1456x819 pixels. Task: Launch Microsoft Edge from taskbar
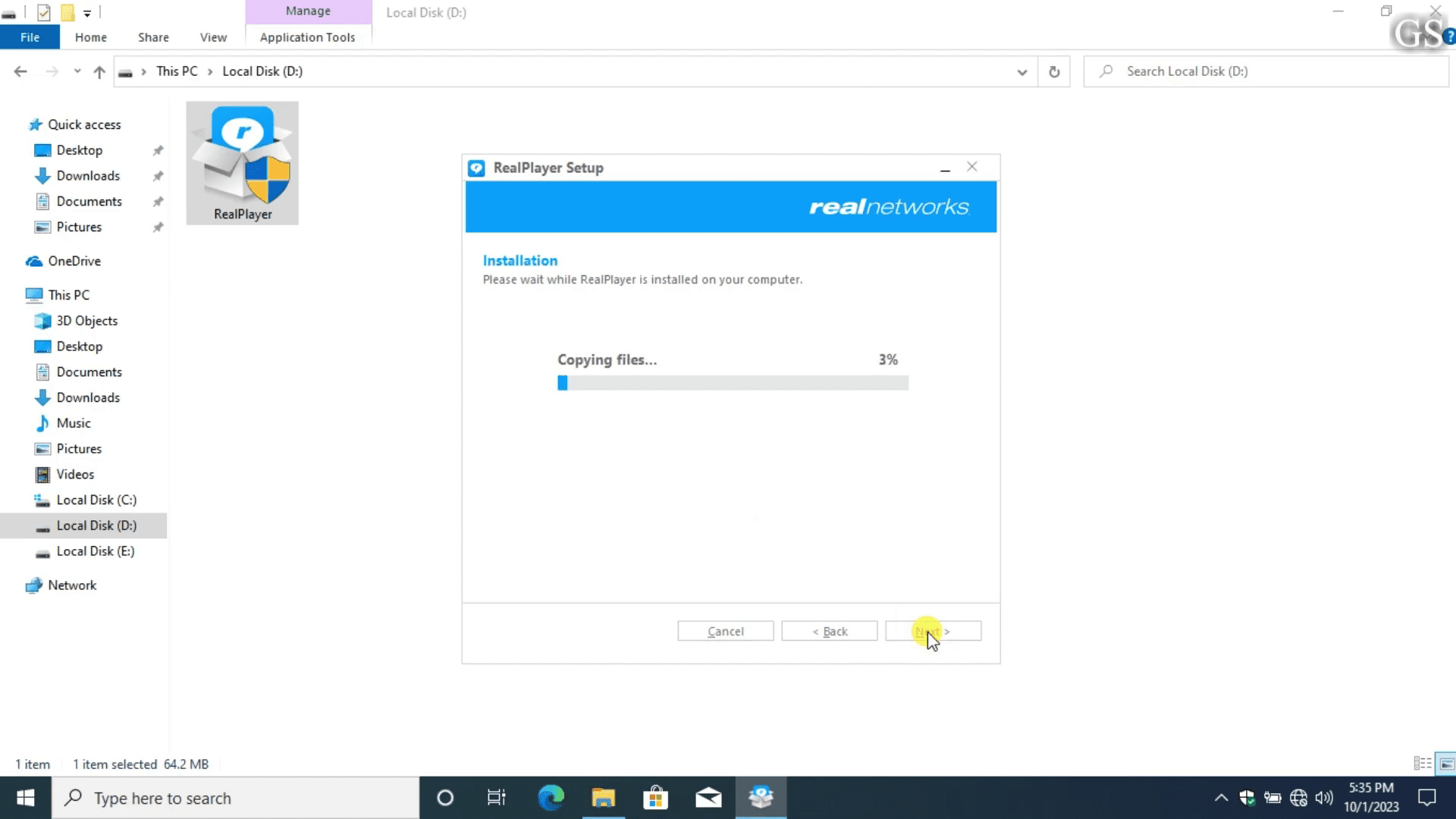coord(551,798)
